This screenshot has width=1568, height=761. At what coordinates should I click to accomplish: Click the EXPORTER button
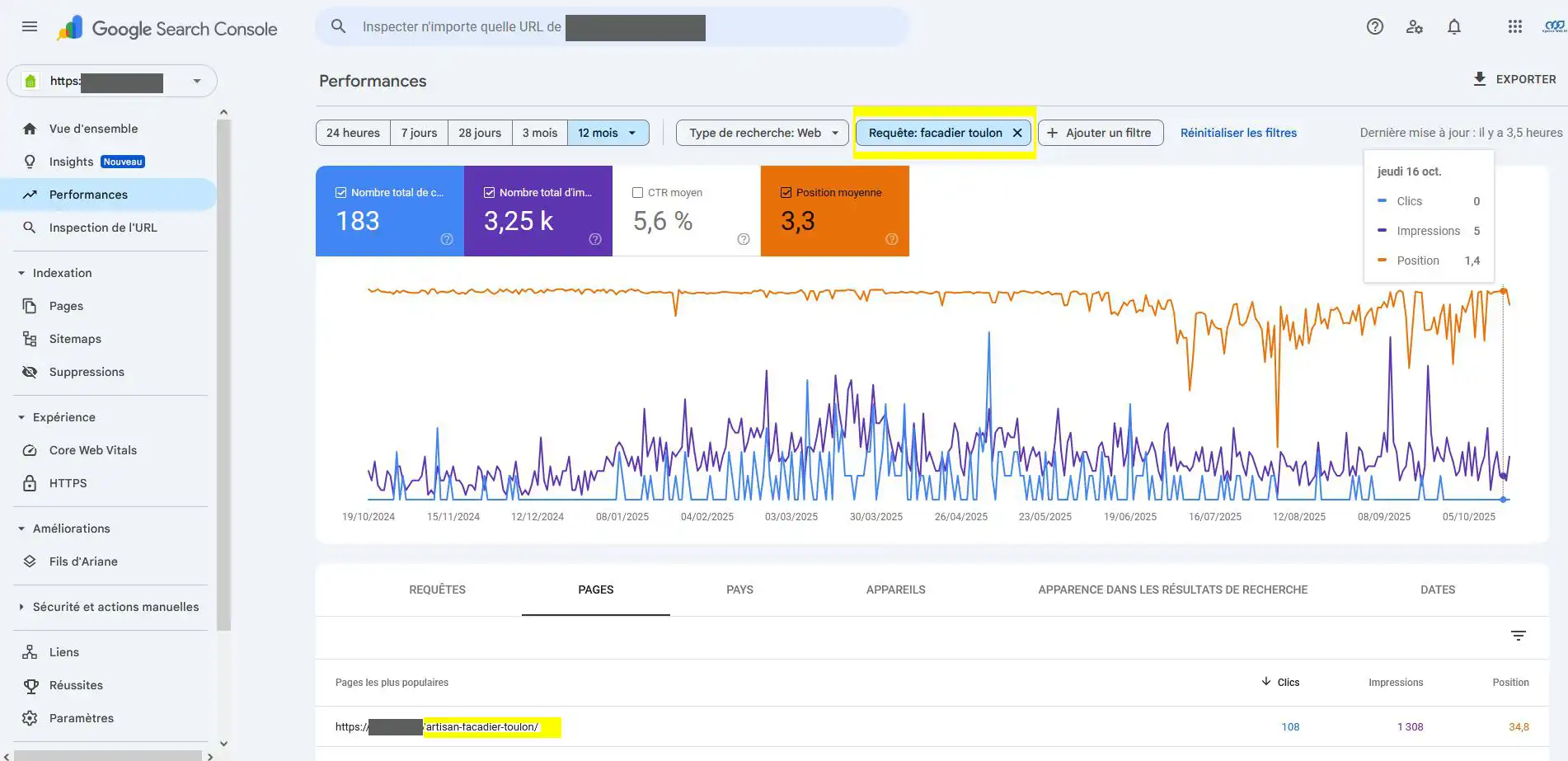pos(1514,79)
